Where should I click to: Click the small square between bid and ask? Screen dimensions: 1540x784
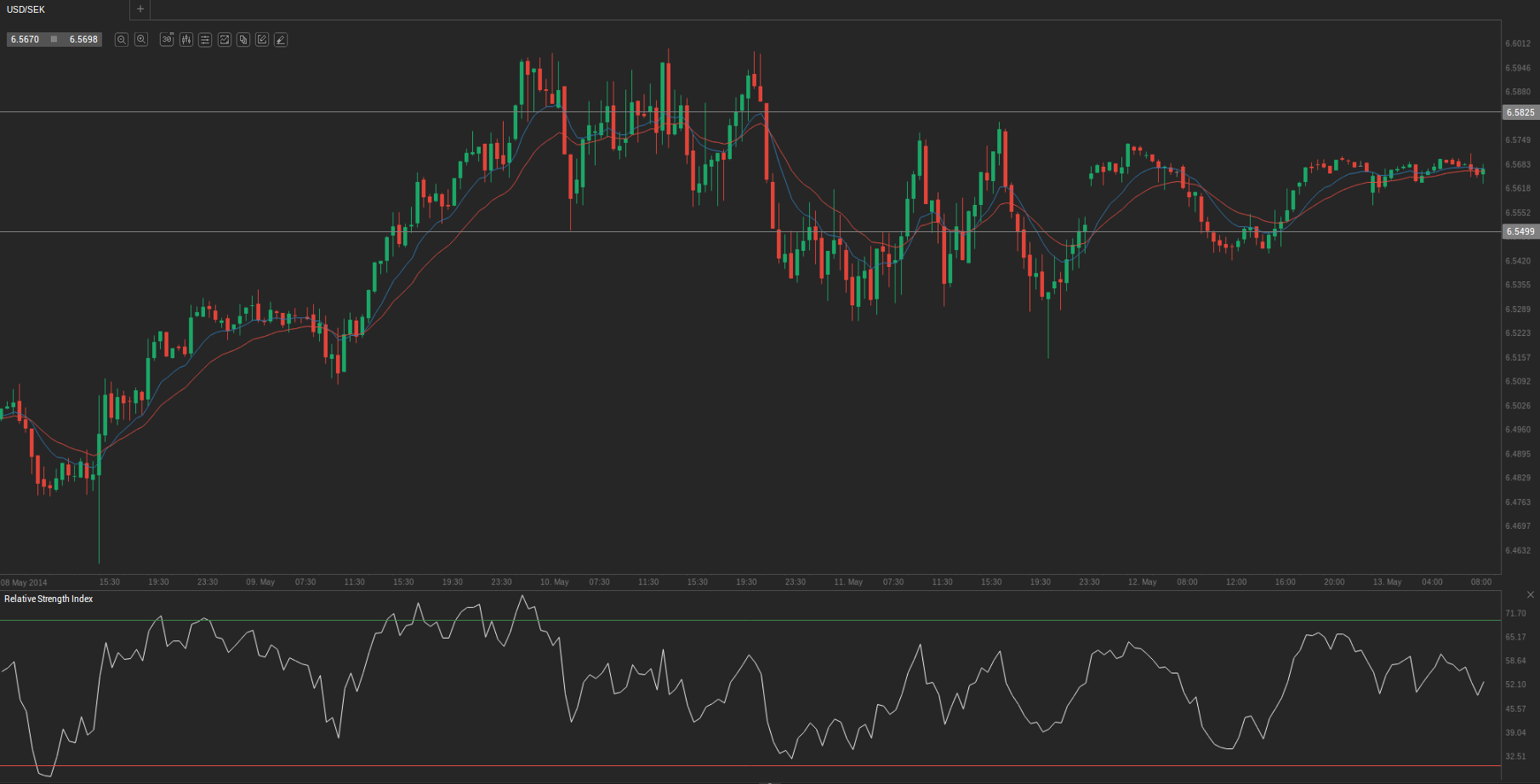click(54, 40)
